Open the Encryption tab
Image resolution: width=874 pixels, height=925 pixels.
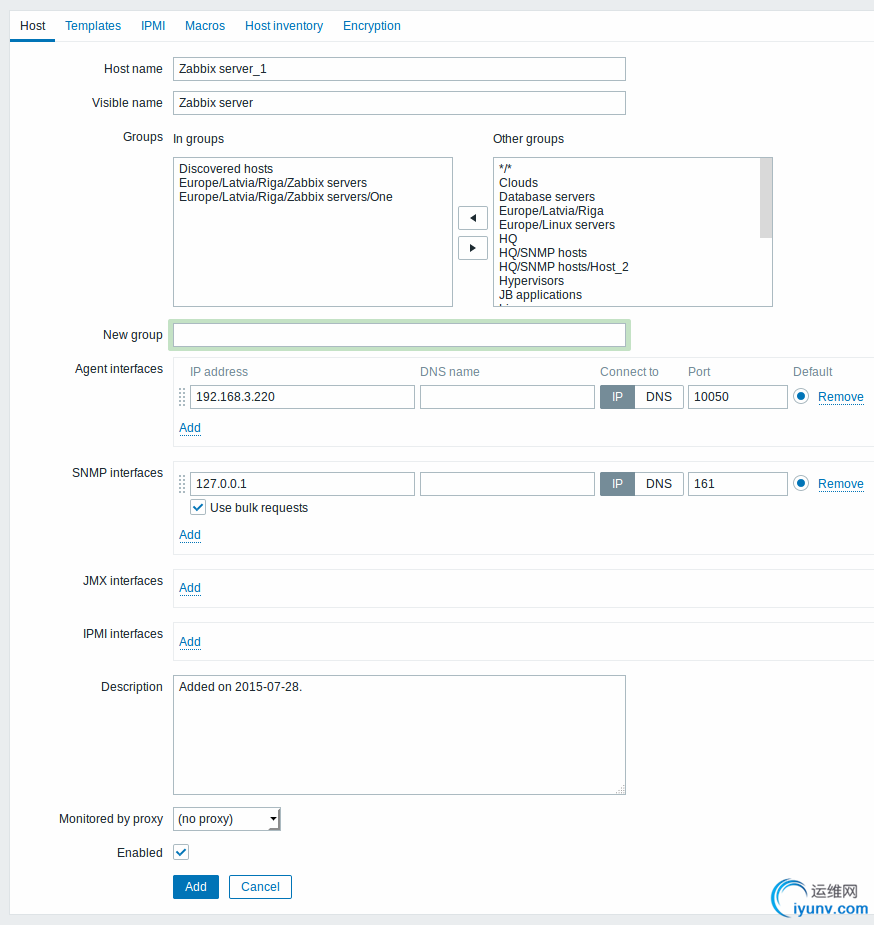click(372, 26)
